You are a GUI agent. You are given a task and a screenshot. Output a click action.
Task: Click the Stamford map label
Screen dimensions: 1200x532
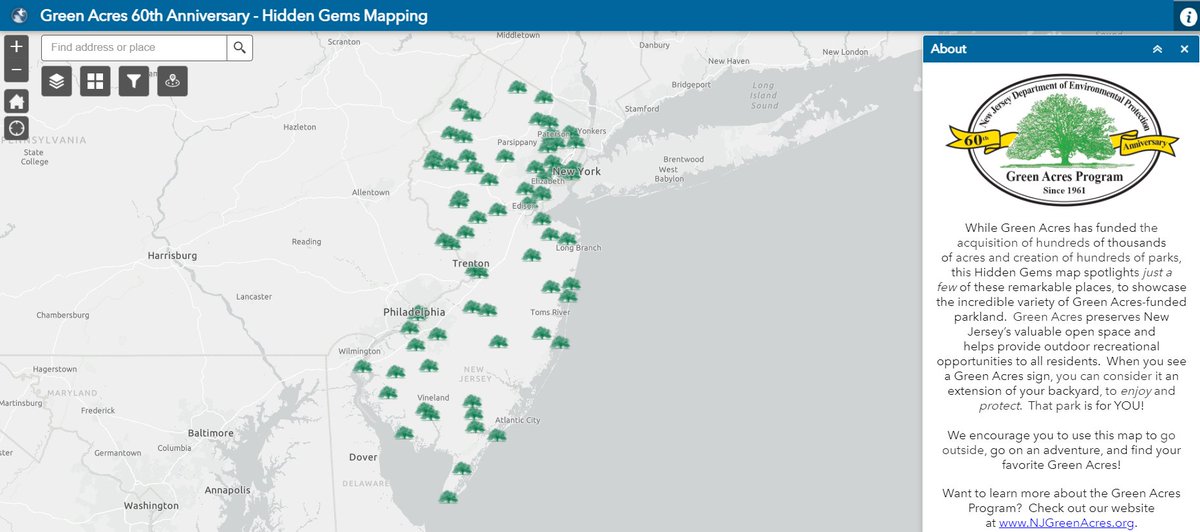(x=642, y=109)
